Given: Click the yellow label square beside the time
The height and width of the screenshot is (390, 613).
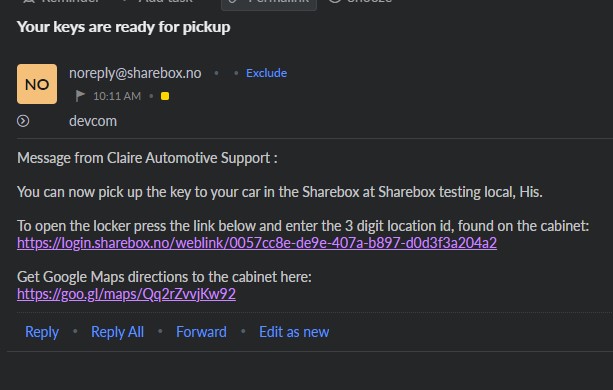Looking at the screenshot, I should pyautogui.click(x=165, y=96).
